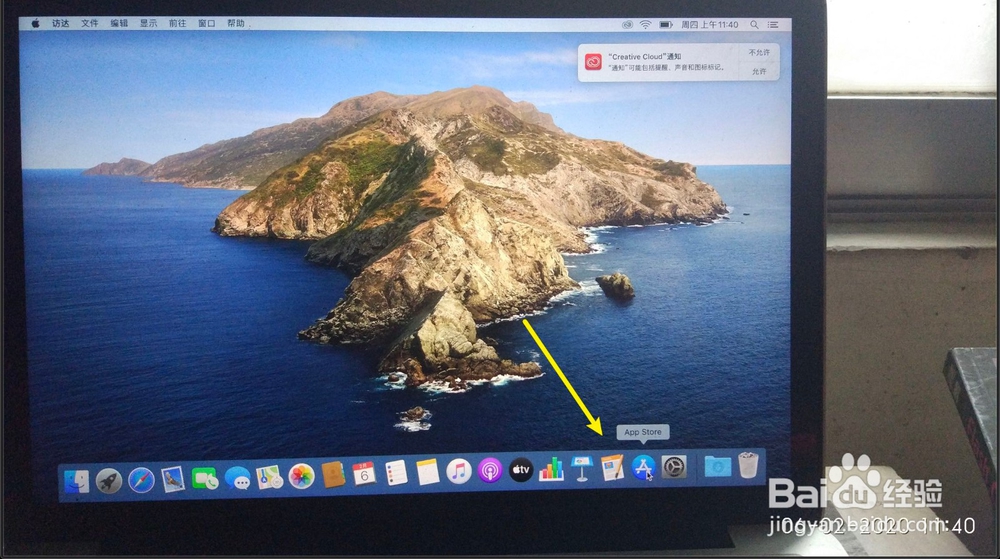Open Numbers bar chart icon

(551, 469)
